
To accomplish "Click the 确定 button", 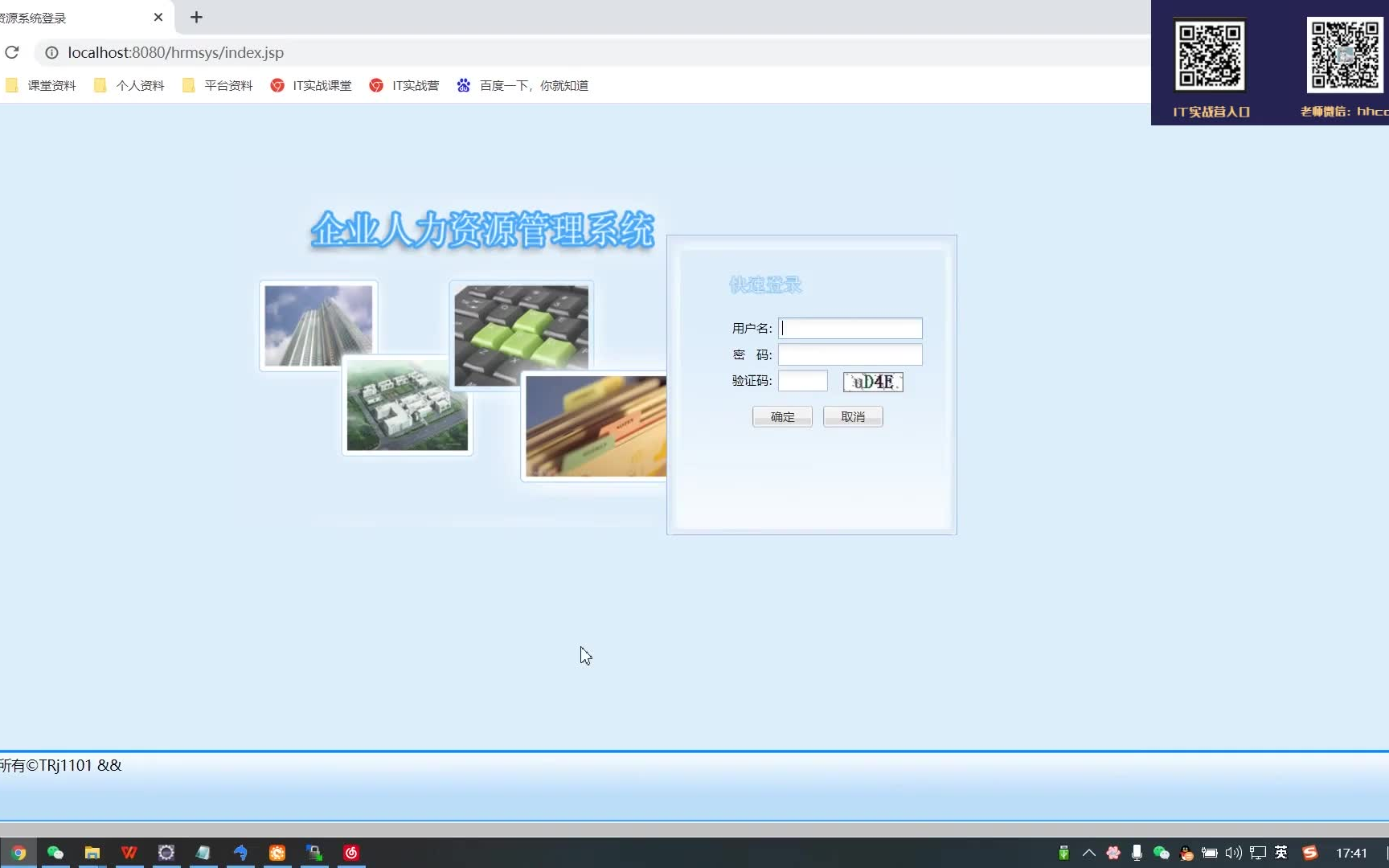I will 782,416.
